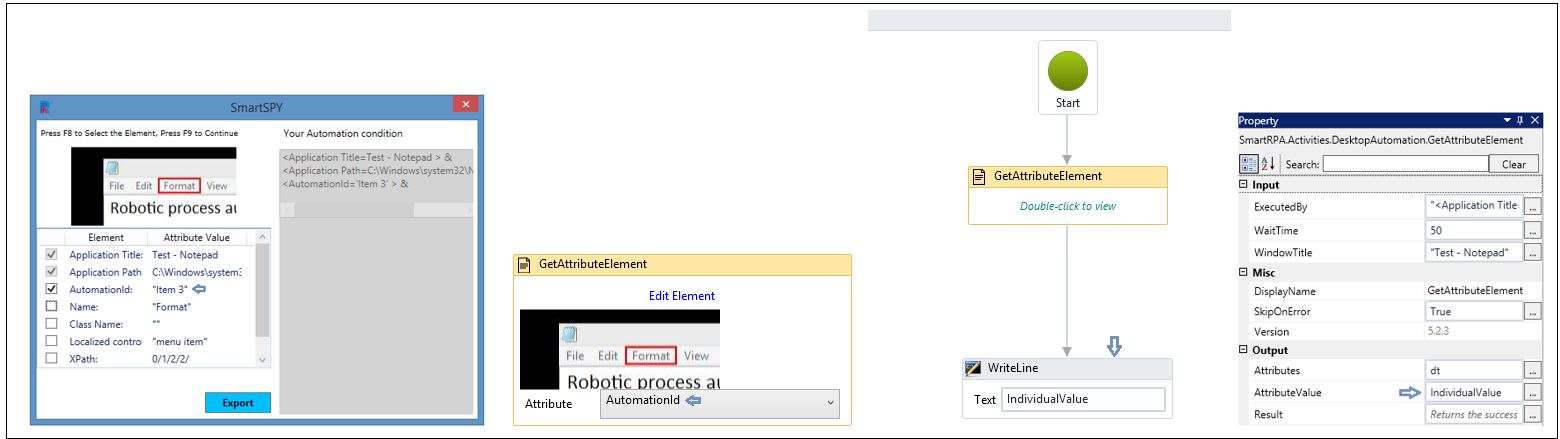Click the categorized view icon in Property panel

pyautogui.click(x=1248, y=164)
